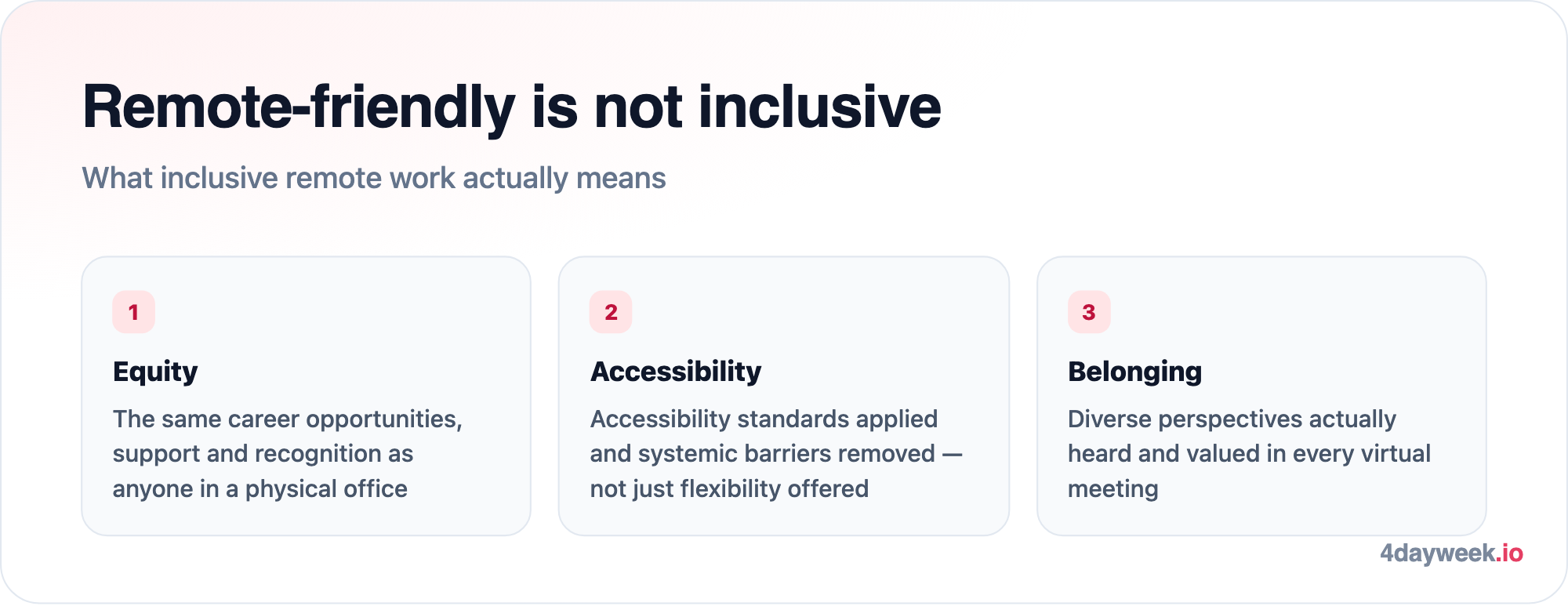Select the Belonging card heading
This screenshot has width=1568, height=606.
click(x=1134, y=372)
